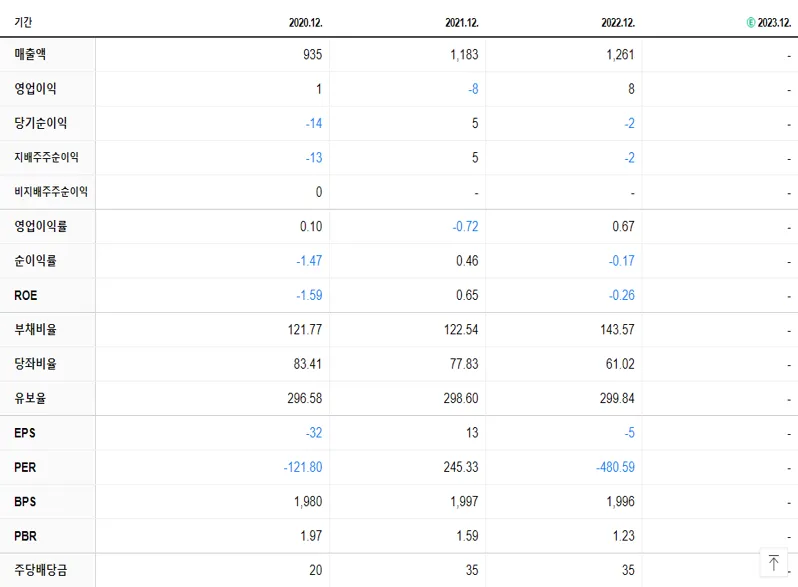The width and height of the screenshot is (798, 587).
Task: Click the ROE row label
Action: pyautogui.click(x=25, y=295)
